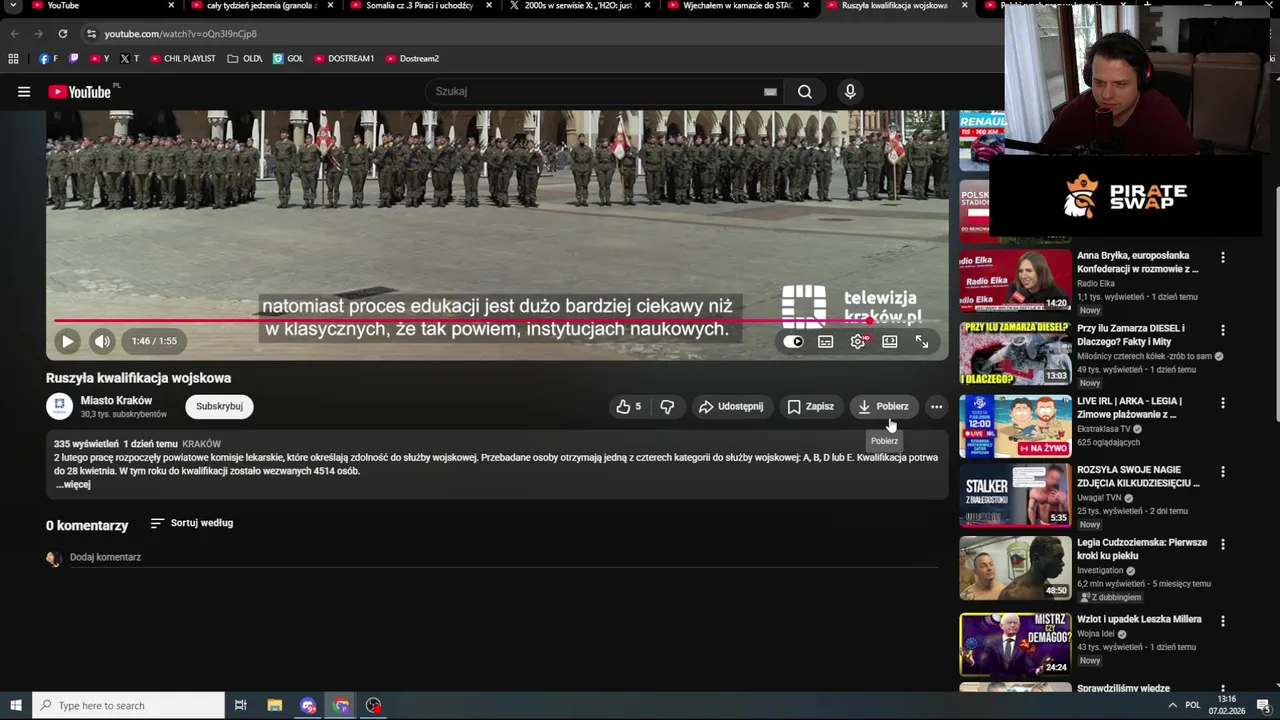
Task: Go back in browser history
Action: click(x=14, y=34)
